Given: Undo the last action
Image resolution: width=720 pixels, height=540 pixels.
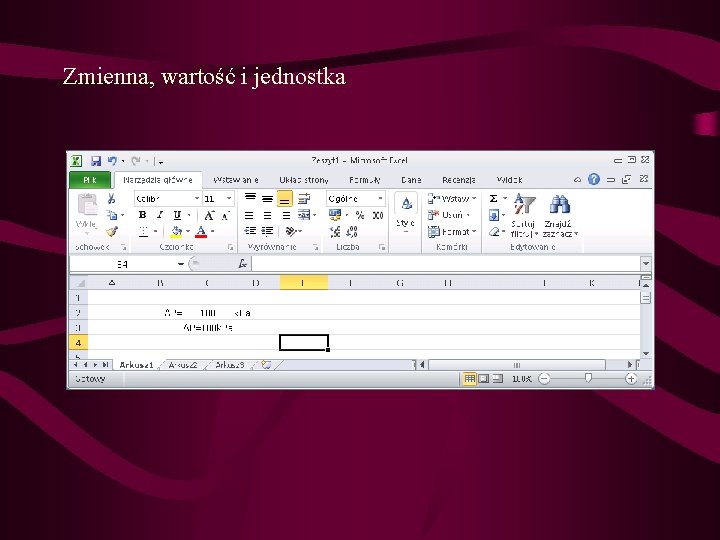Looking at the screenshot, I should (x=112, y=161).
